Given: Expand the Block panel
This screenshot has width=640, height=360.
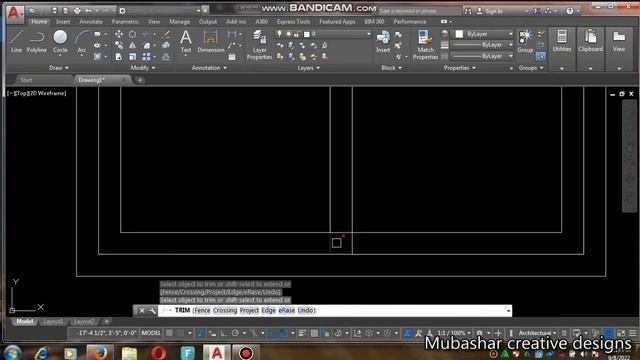Looking at the screenshot, I should coord(391,68).
